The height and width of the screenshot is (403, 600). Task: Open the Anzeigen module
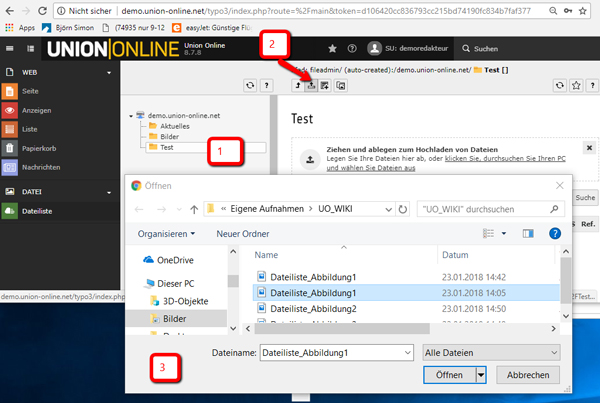click(36, 110)
